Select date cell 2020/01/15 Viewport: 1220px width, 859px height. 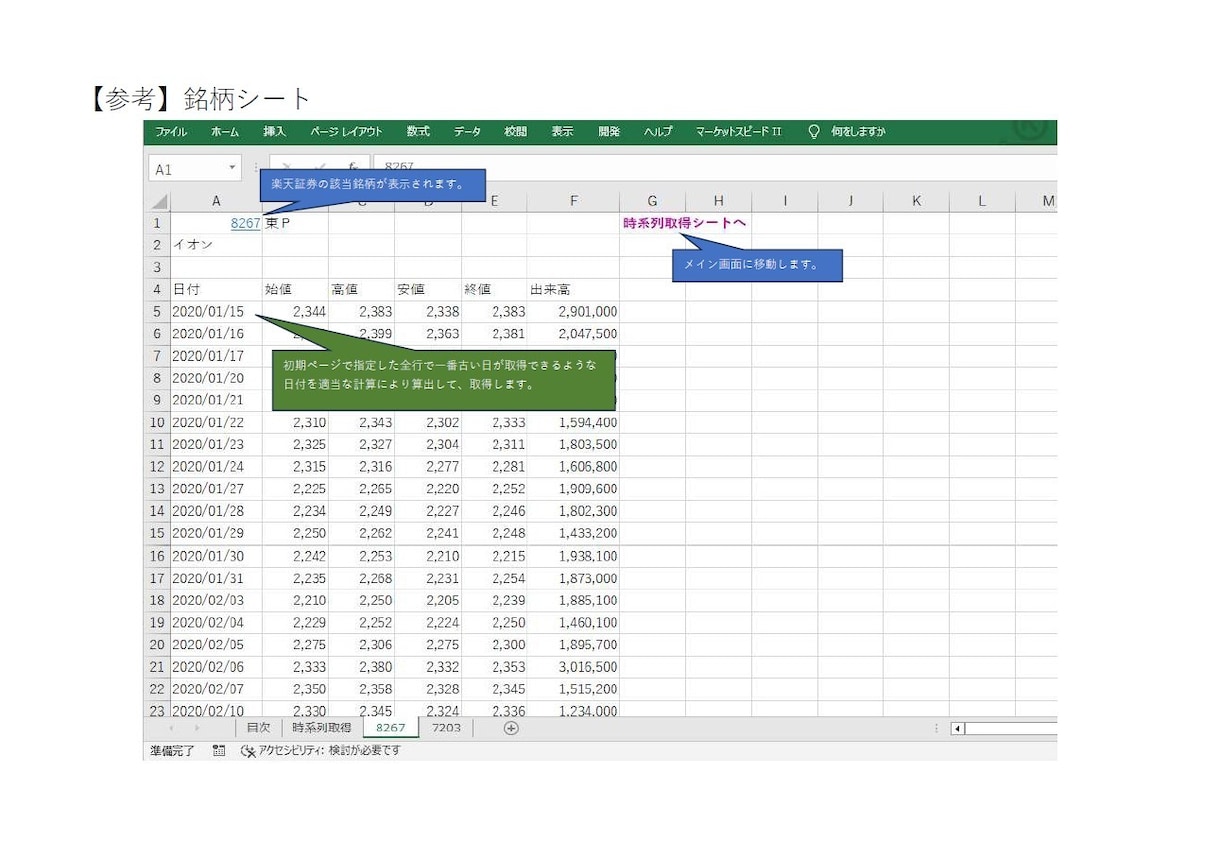click(x=216, y=312)
